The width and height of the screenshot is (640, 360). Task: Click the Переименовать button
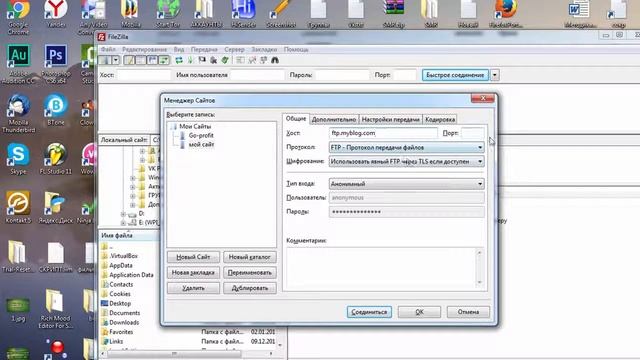(249, 273)
